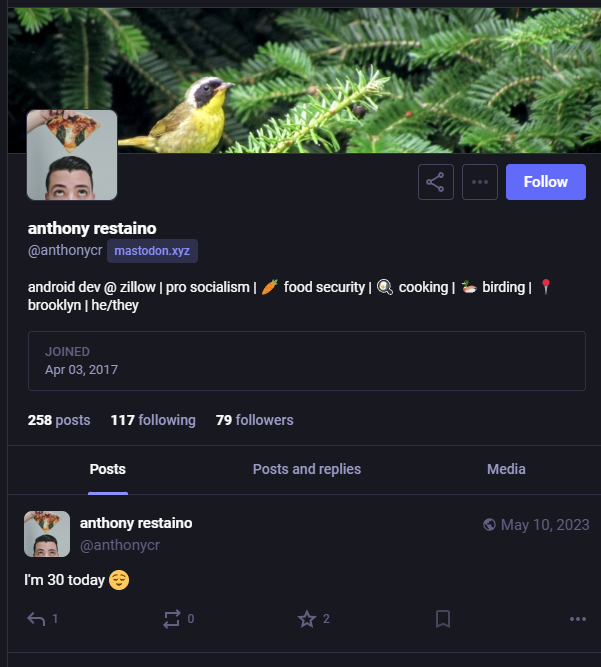Screen dimensions: 601x667
Task: Click the globe visibility icon on the post
Action: [490, 524]
